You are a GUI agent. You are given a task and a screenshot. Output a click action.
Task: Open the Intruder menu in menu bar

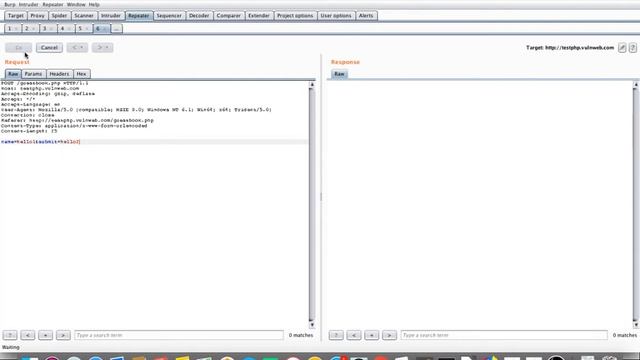coord(29,4)
